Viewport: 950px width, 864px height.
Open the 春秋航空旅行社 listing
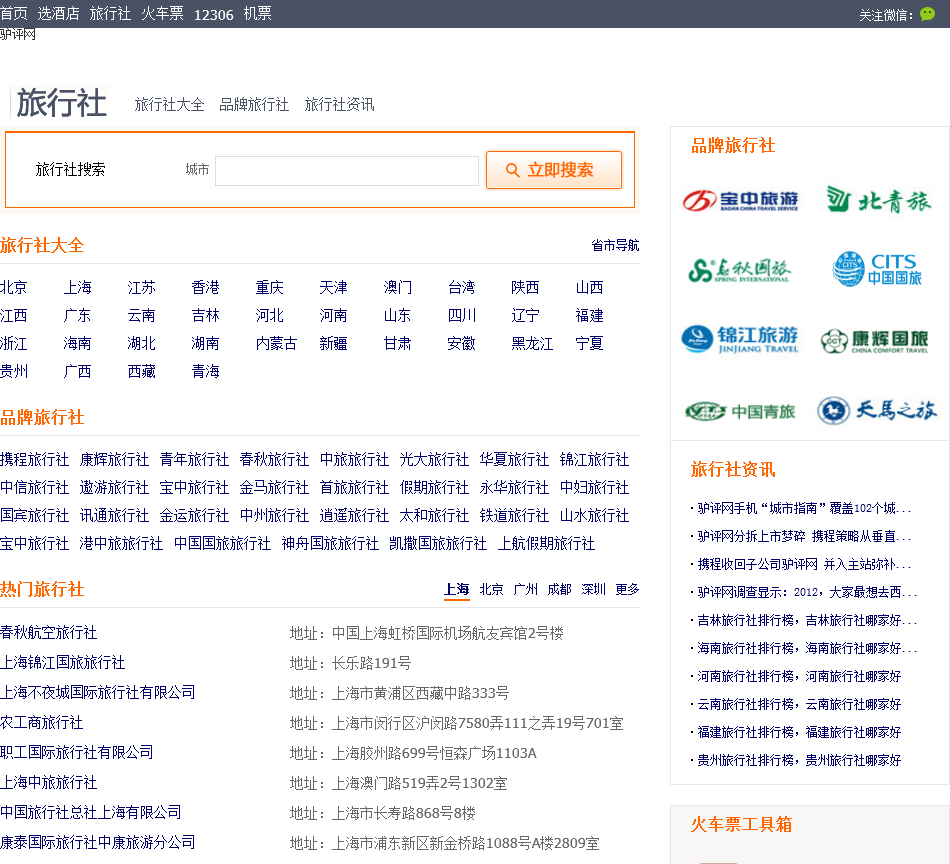49,633
